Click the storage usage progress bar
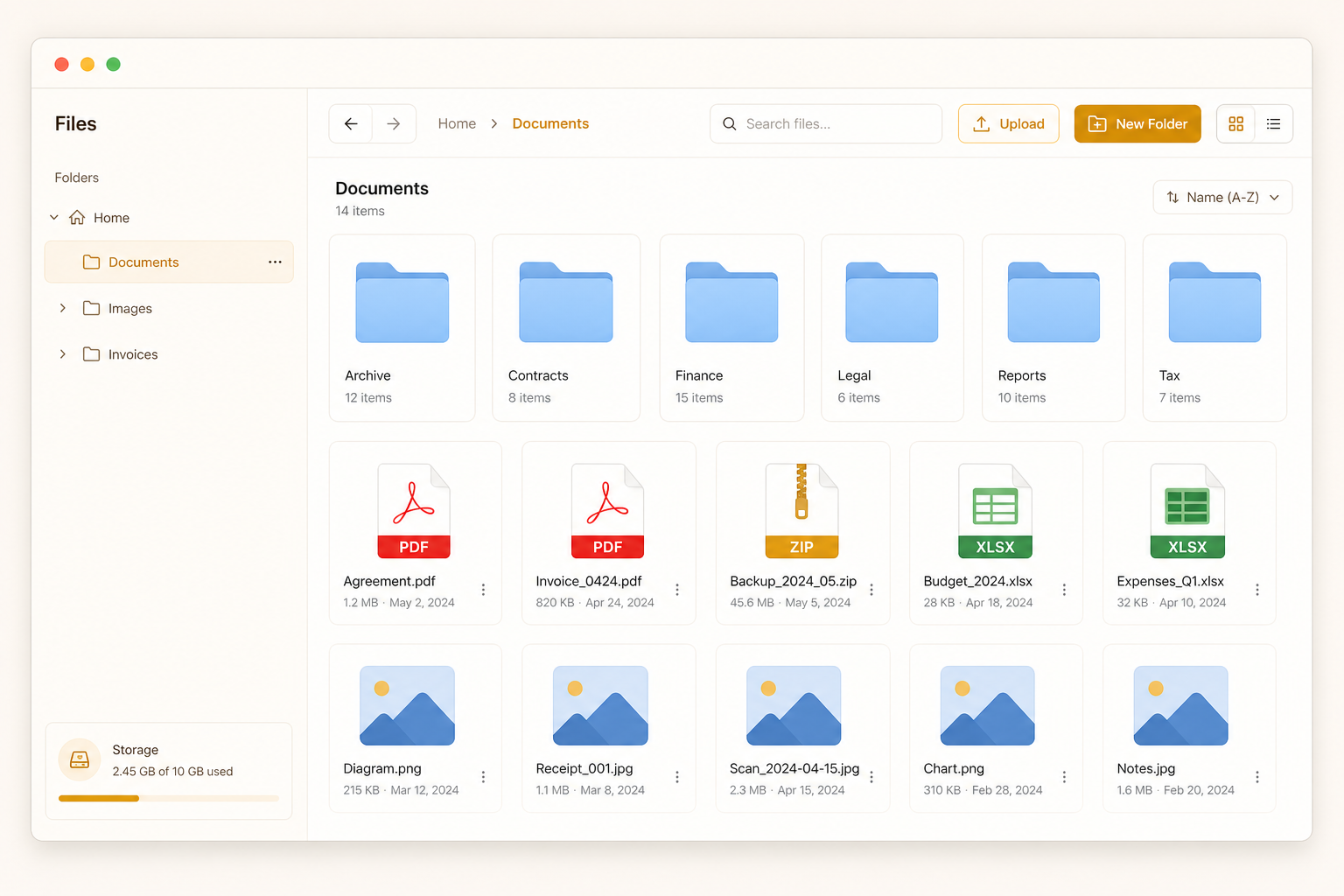1344x896 pixels. click(169, 798)
